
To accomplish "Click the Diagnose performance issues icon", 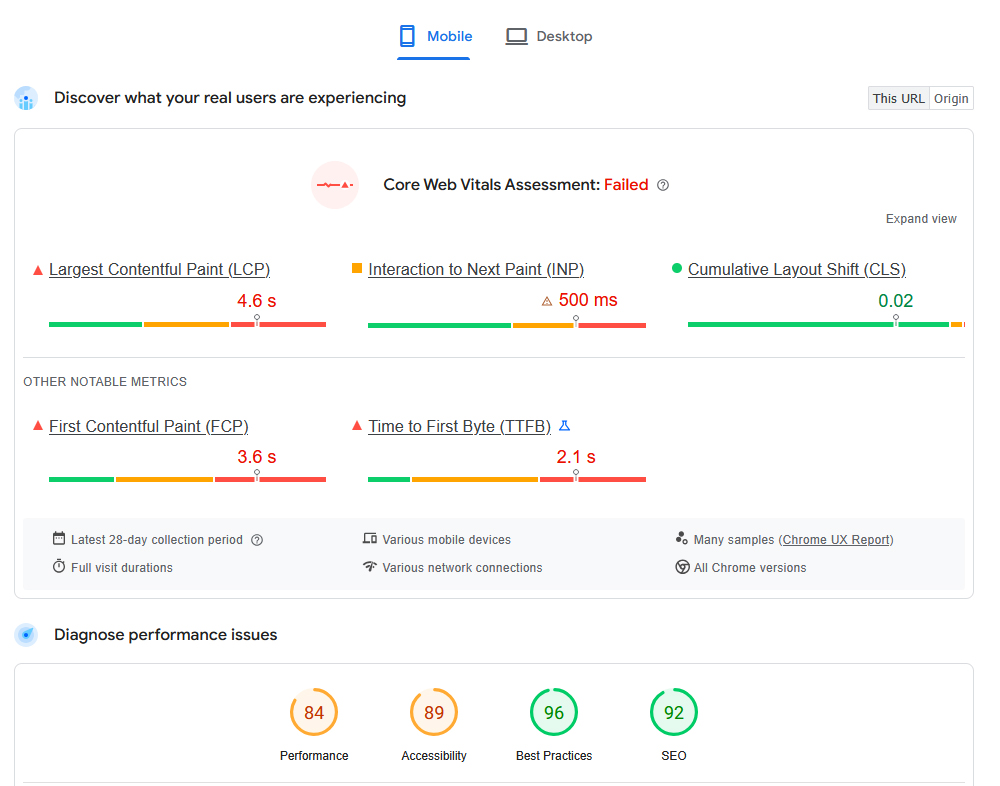I will [x=26, y=635].
